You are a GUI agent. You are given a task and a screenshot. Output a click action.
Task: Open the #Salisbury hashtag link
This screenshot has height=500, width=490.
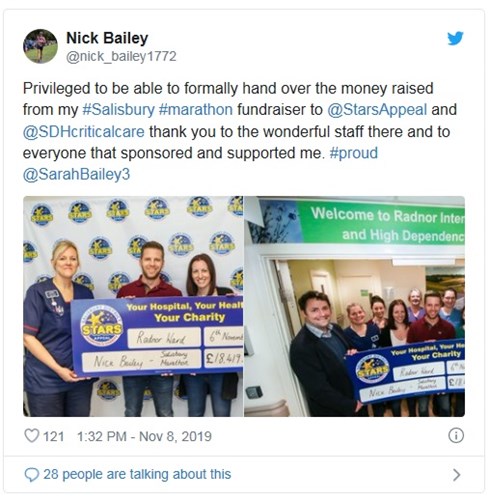click(x=118, y=110)
